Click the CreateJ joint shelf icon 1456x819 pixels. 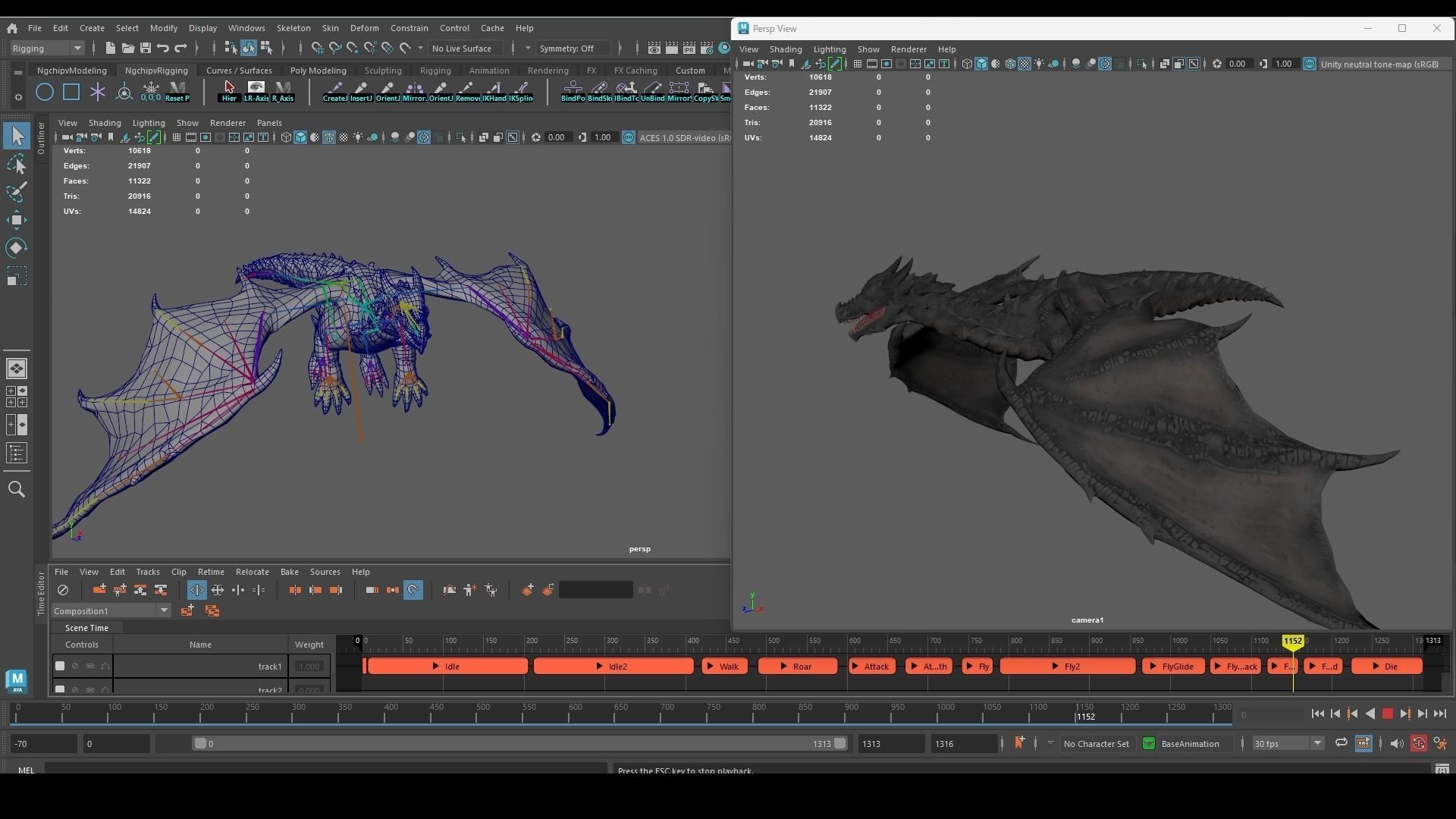tap(334, 92)
